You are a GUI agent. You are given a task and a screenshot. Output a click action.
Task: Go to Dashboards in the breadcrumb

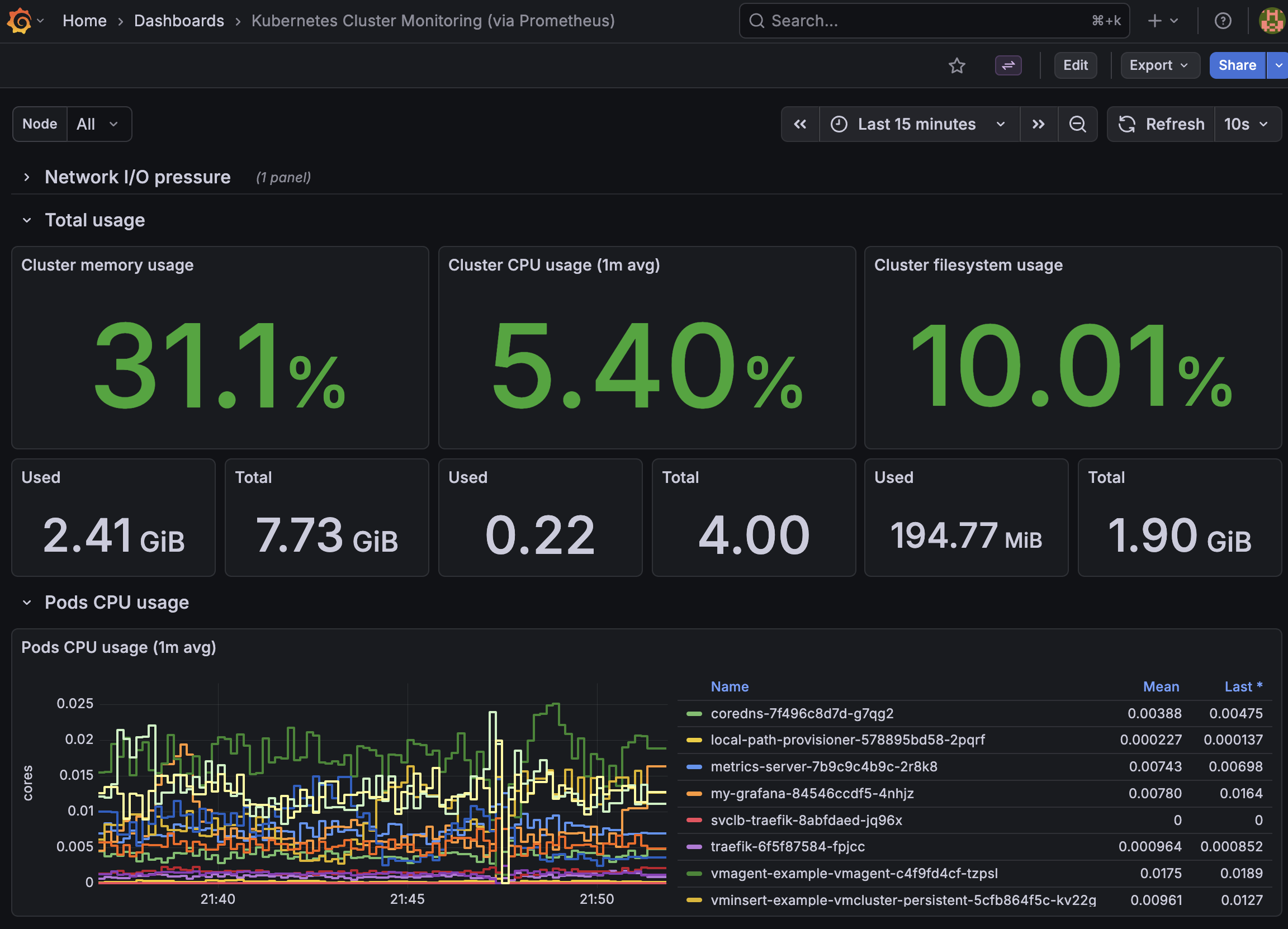pyautogui.click(x=179, y=21)
